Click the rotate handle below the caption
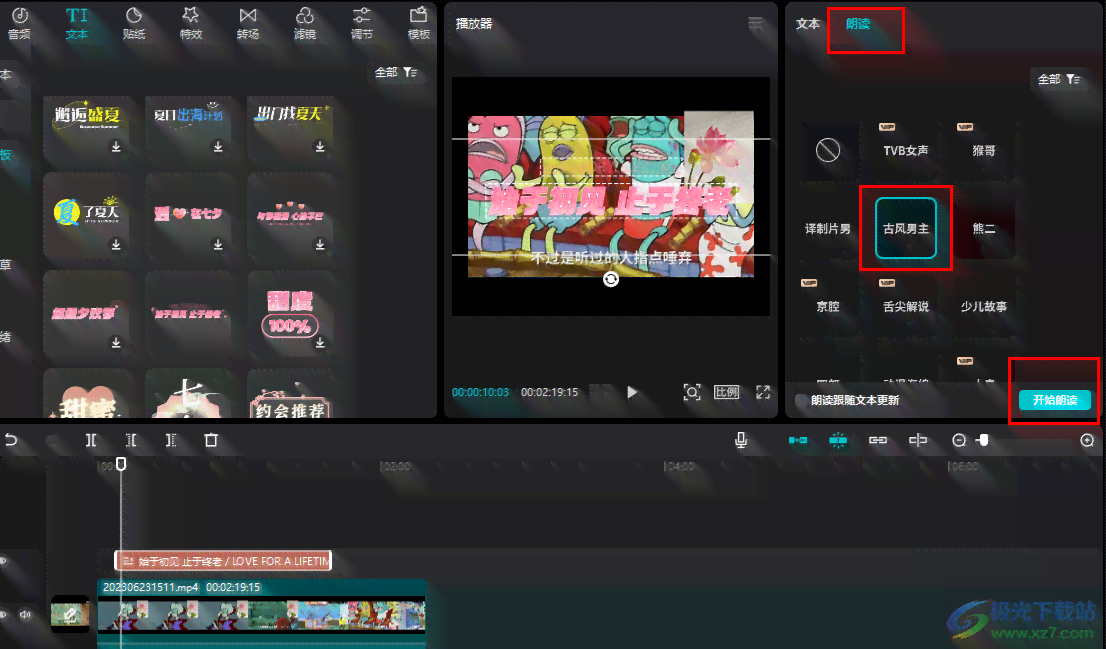1106x649 pixels. [611, 279]
